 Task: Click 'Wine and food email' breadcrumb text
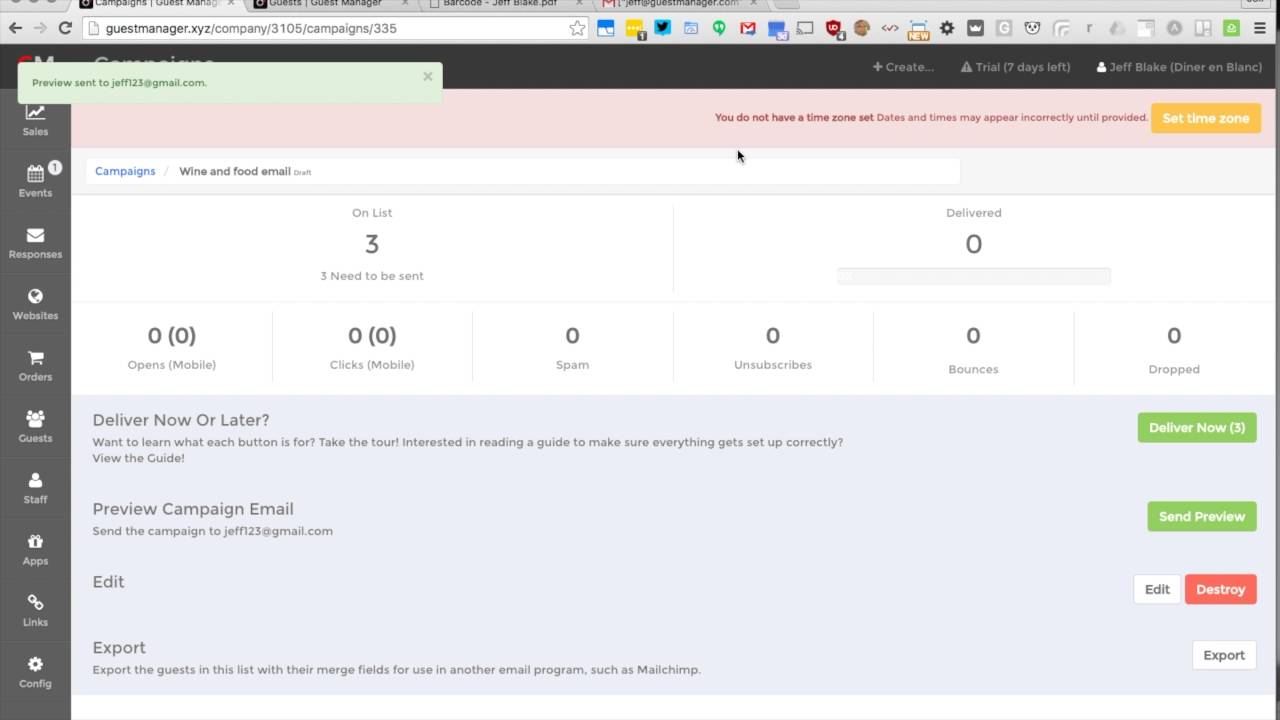(x=235, y=171)
